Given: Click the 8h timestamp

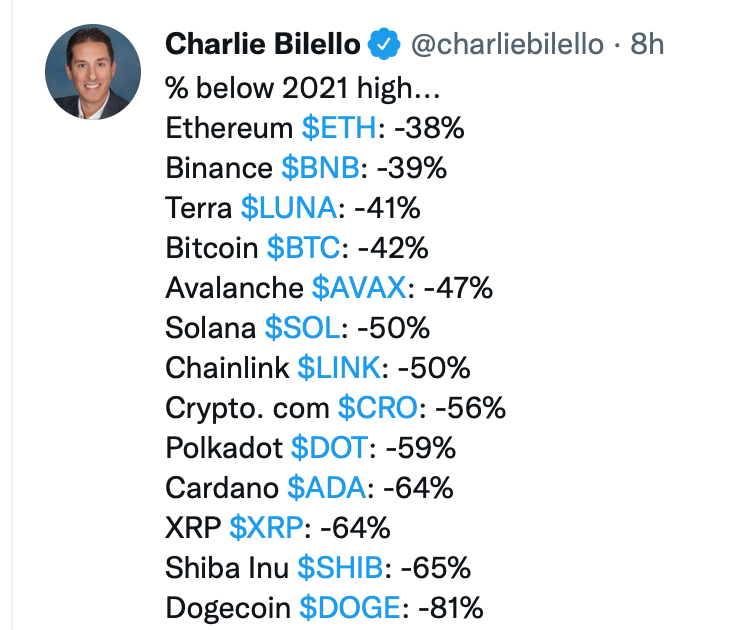Looking at the screenshot, I should point(647,44).
